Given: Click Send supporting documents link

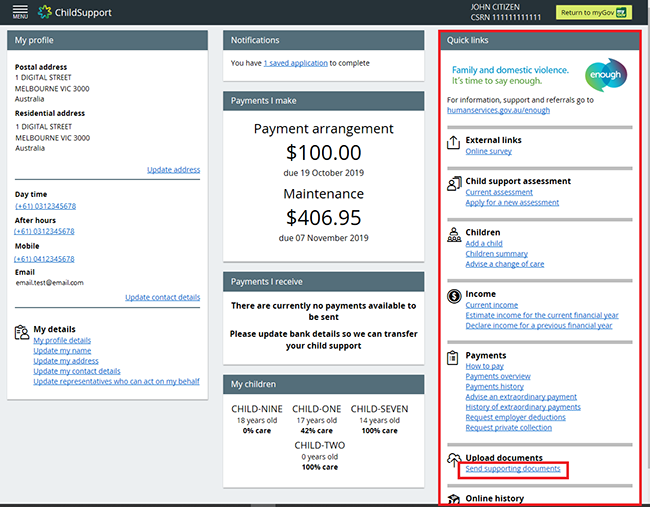Looking at the screenshot, I should pos(513,469).
